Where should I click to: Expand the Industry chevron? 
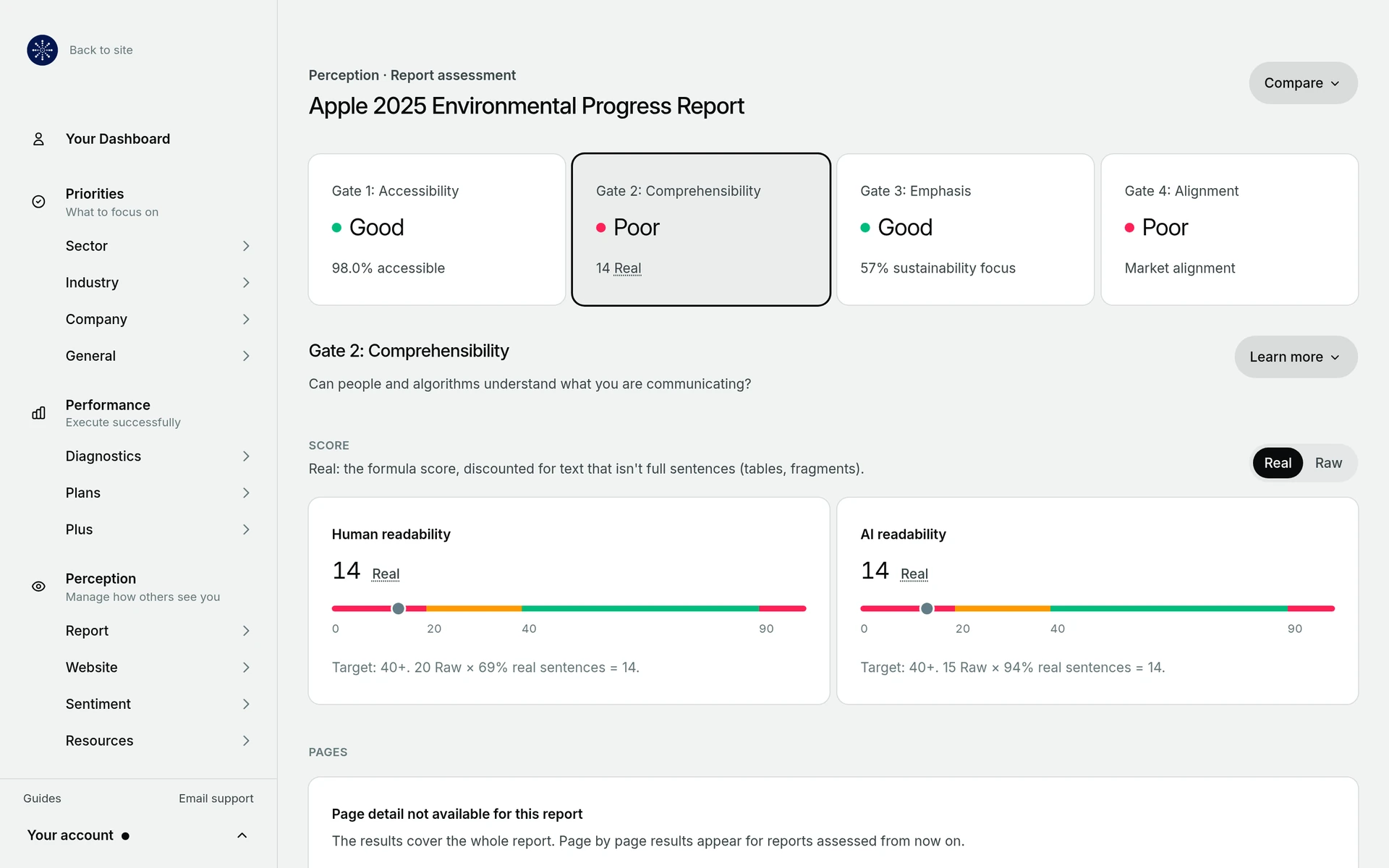click(x=246, y=283)
